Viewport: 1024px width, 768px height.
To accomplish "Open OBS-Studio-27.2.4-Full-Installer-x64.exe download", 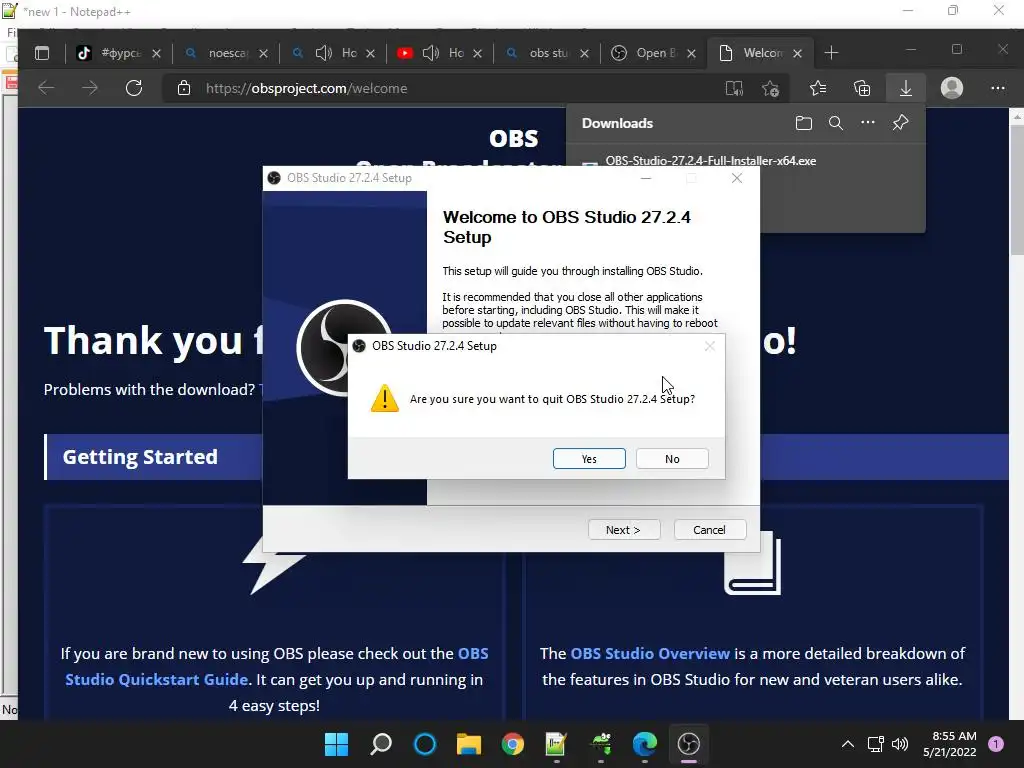I will coord(711,160).
